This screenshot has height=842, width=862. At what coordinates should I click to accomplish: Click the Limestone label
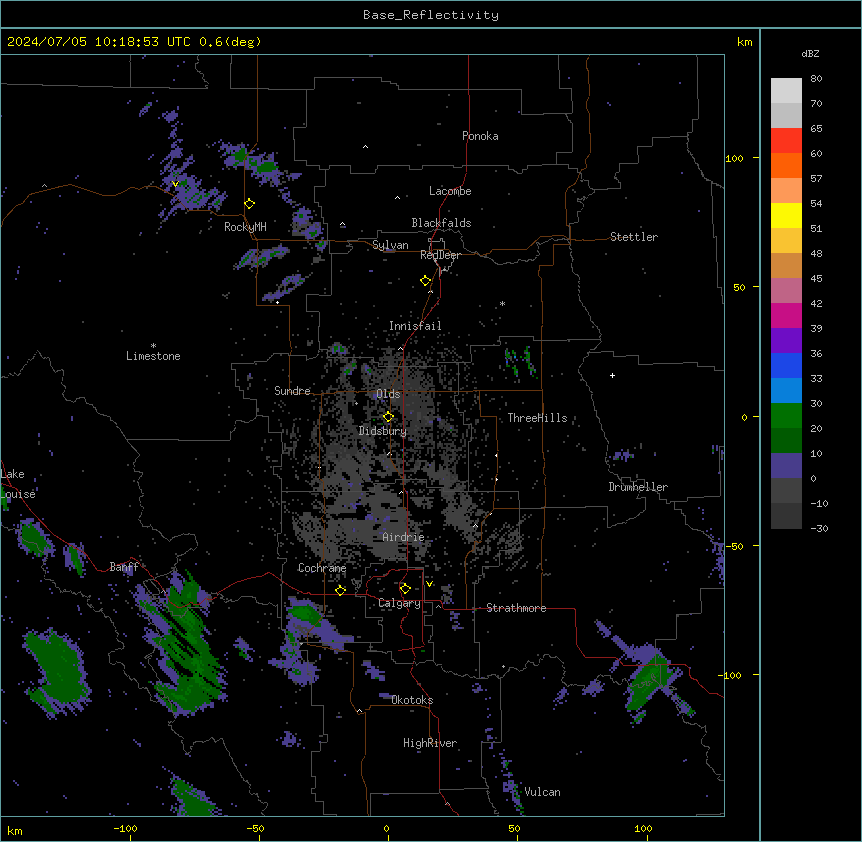click(153, 356)
